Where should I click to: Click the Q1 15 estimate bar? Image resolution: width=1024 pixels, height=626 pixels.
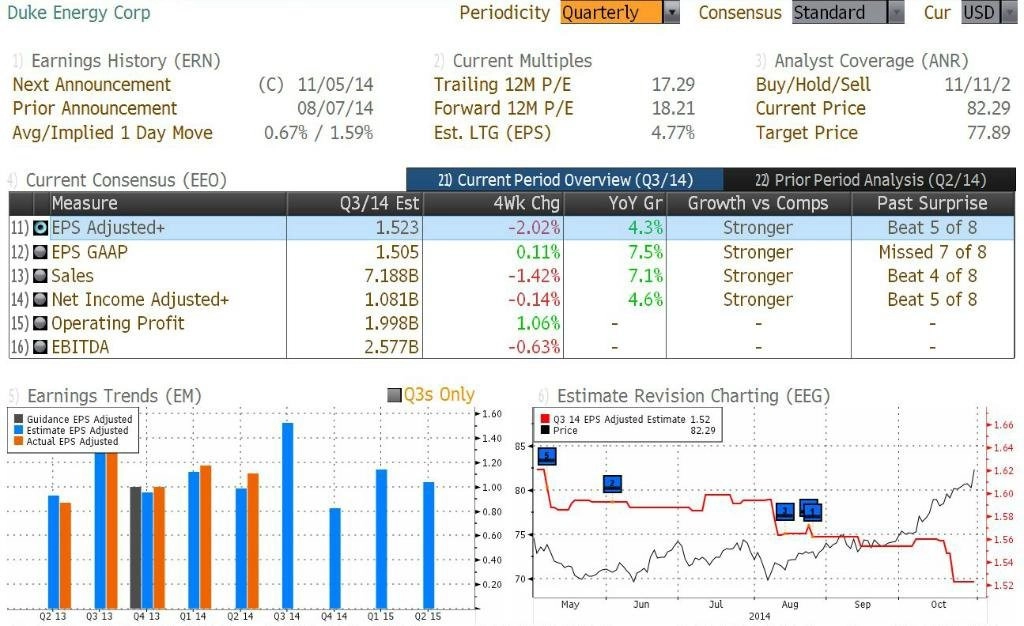[381, 539]
